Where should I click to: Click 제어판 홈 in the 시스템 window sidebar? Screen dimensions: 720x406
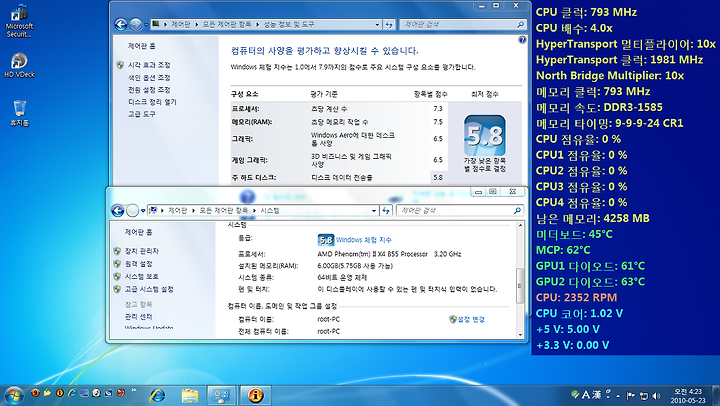click(x=138, y=232)
